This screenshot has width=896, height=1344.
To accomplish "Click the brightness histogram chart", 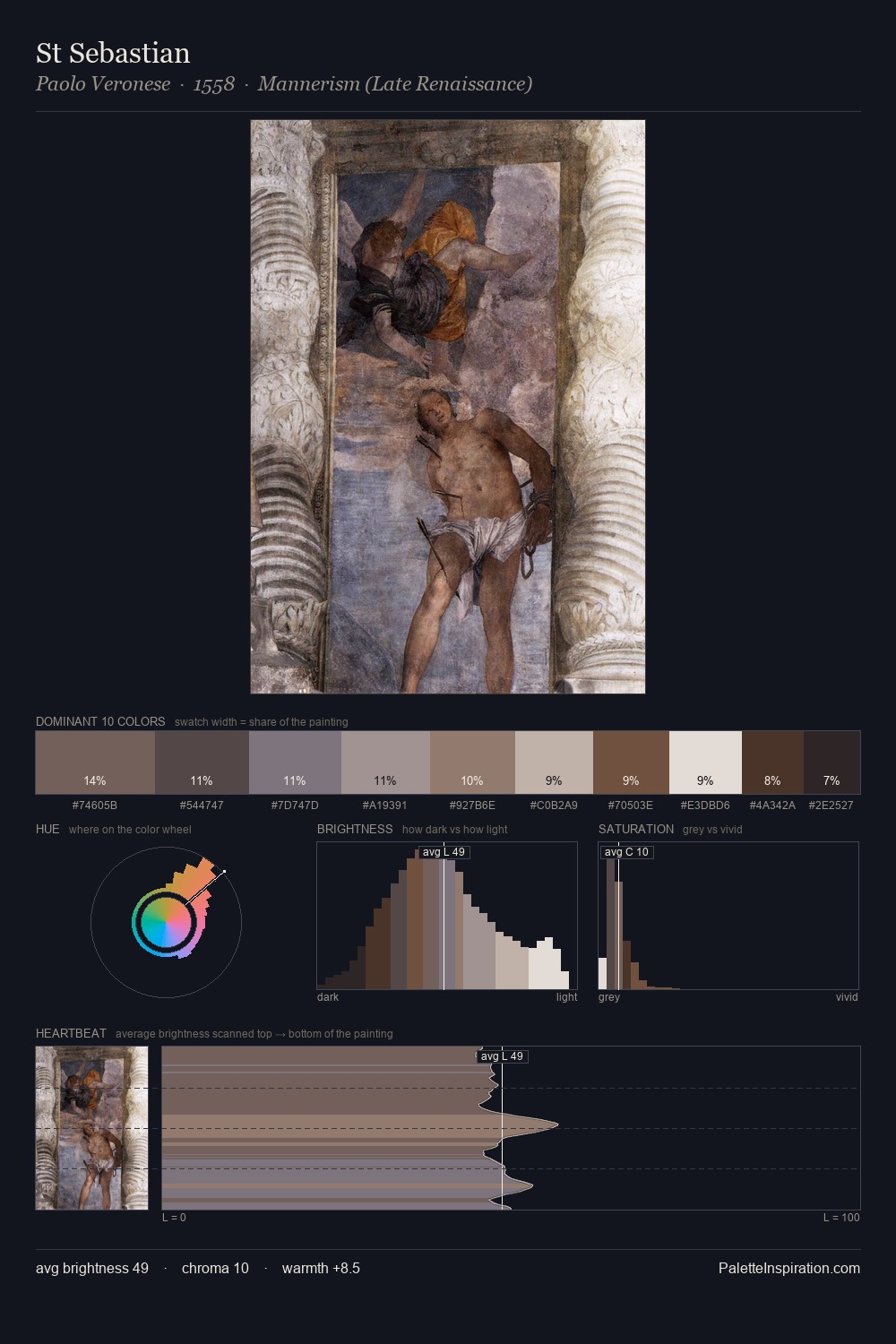I will (447, 916).
